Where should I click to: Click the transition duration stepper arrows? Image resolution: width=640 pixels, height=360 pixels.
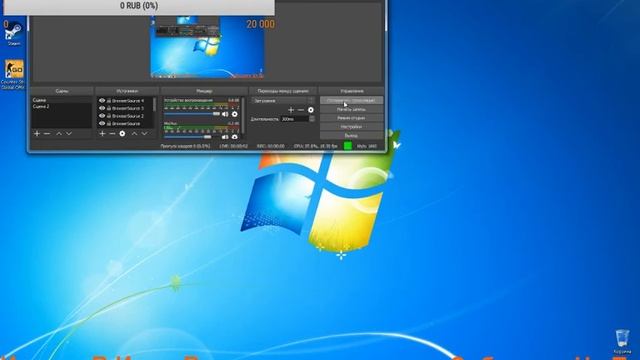pos(312,119)
